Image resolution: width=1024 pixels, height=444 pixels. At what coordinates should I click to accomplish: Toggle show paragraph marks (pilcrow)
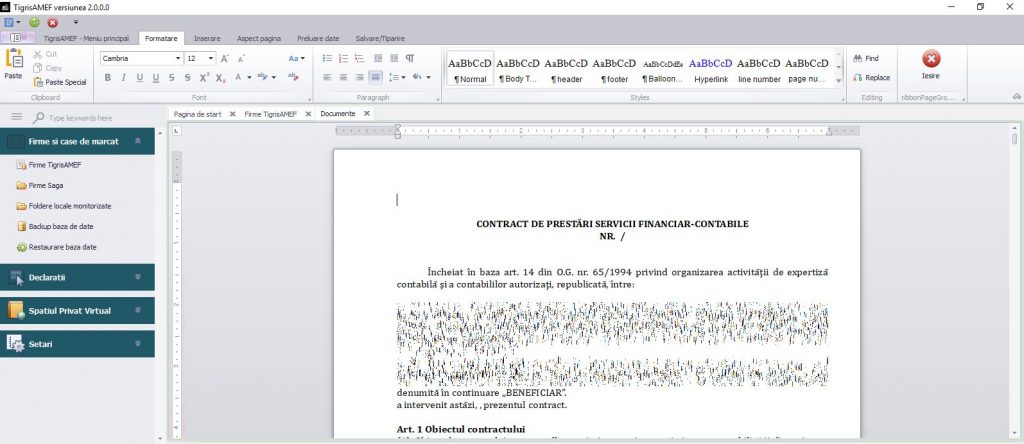point(410,58)
